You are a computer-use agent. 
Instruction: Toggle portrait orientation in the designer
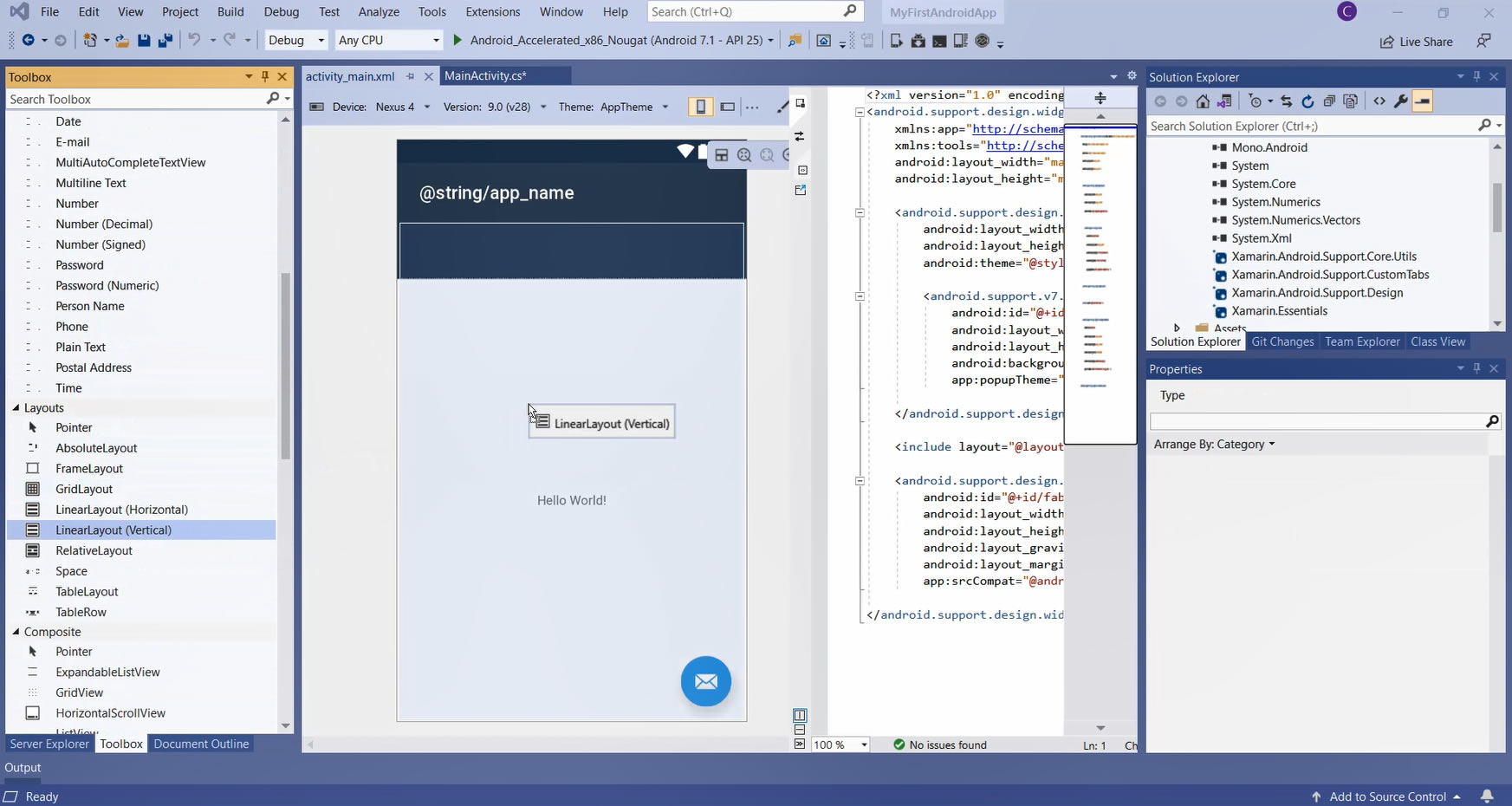pos(700,107)
